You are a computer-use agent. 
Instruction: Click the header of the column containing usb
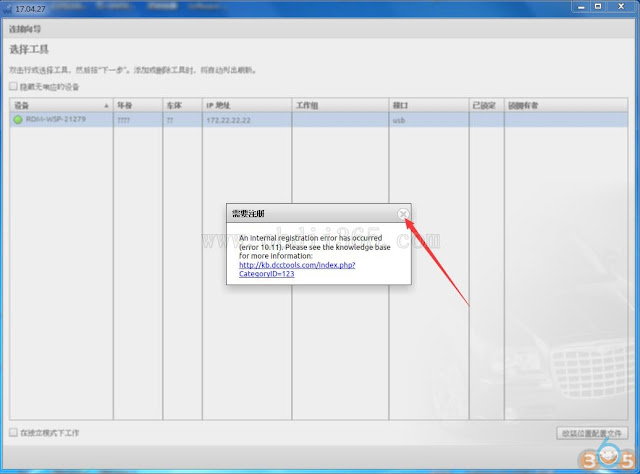(429, 105)
